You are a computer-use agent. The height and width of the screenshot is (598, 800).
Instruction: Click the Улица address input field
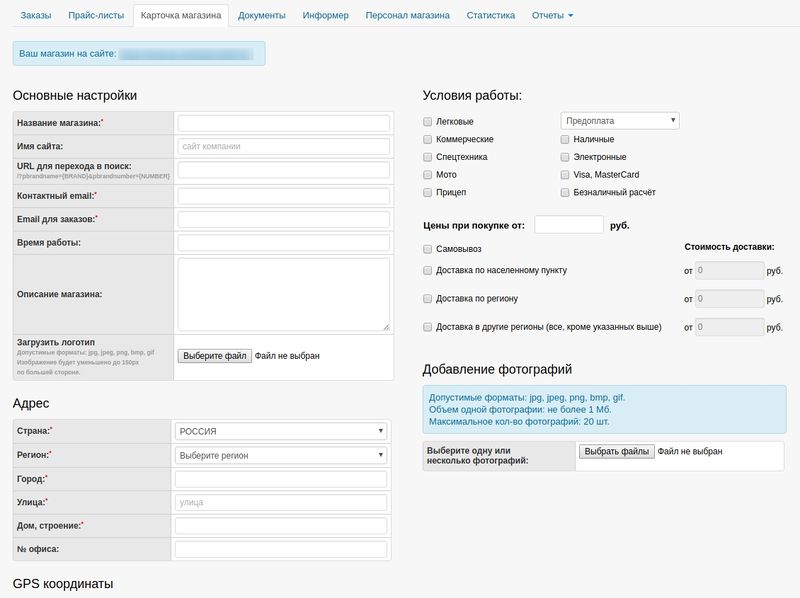281,502
